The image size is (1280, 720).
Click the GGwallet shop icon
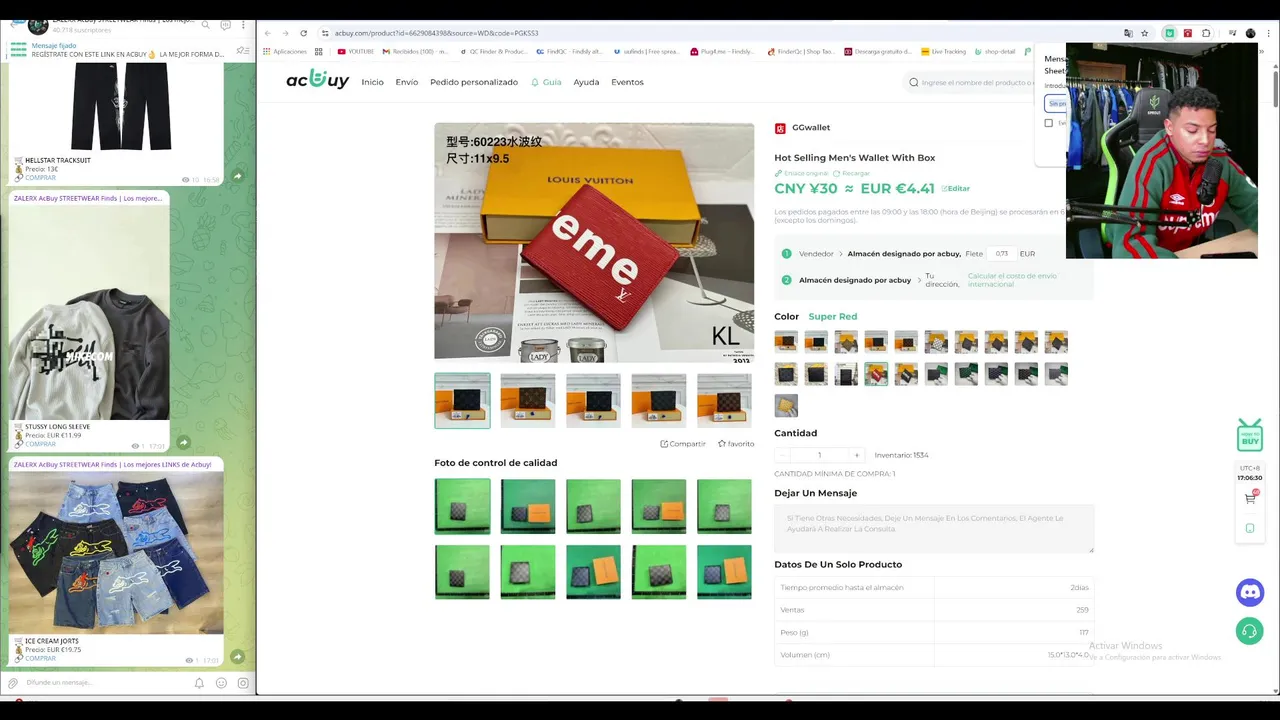point(780,128)
